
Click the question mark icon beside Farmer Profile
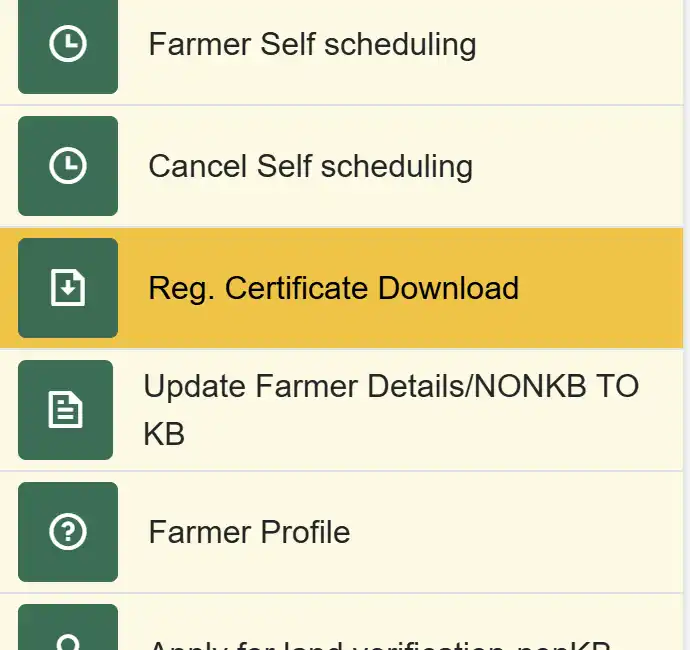[68, 532]
